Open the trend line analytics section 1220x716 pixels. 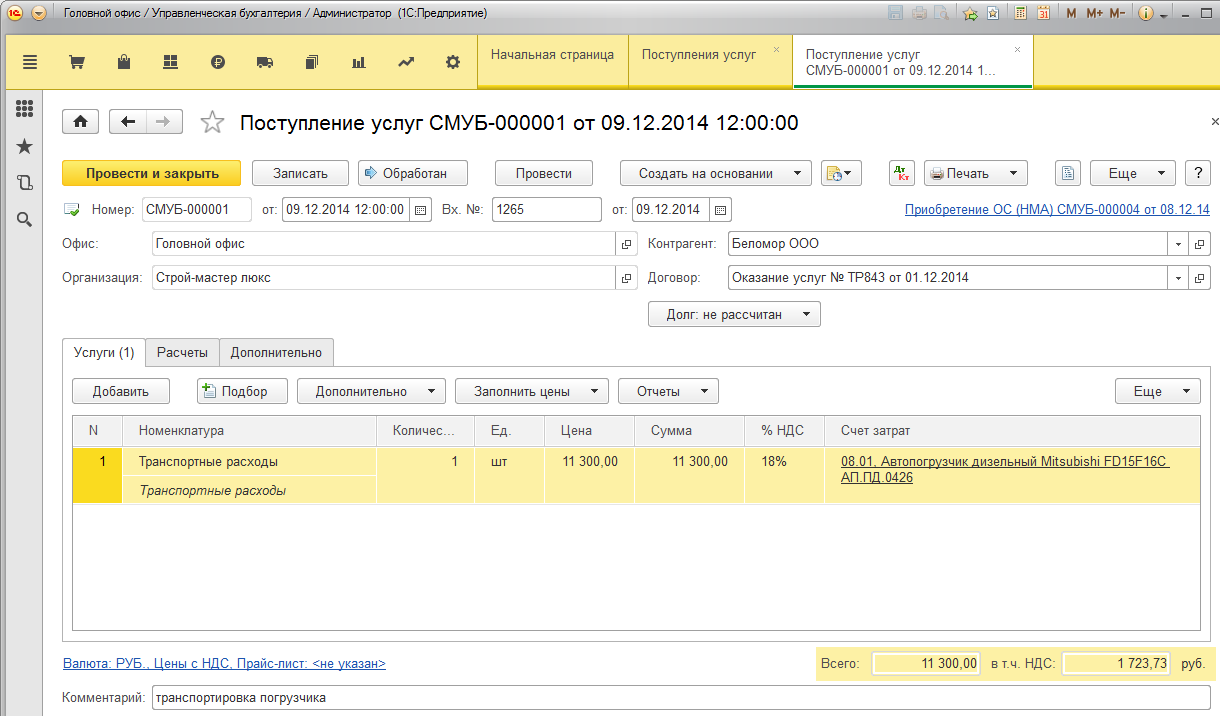pyautogui.click(x=406, y=62)
